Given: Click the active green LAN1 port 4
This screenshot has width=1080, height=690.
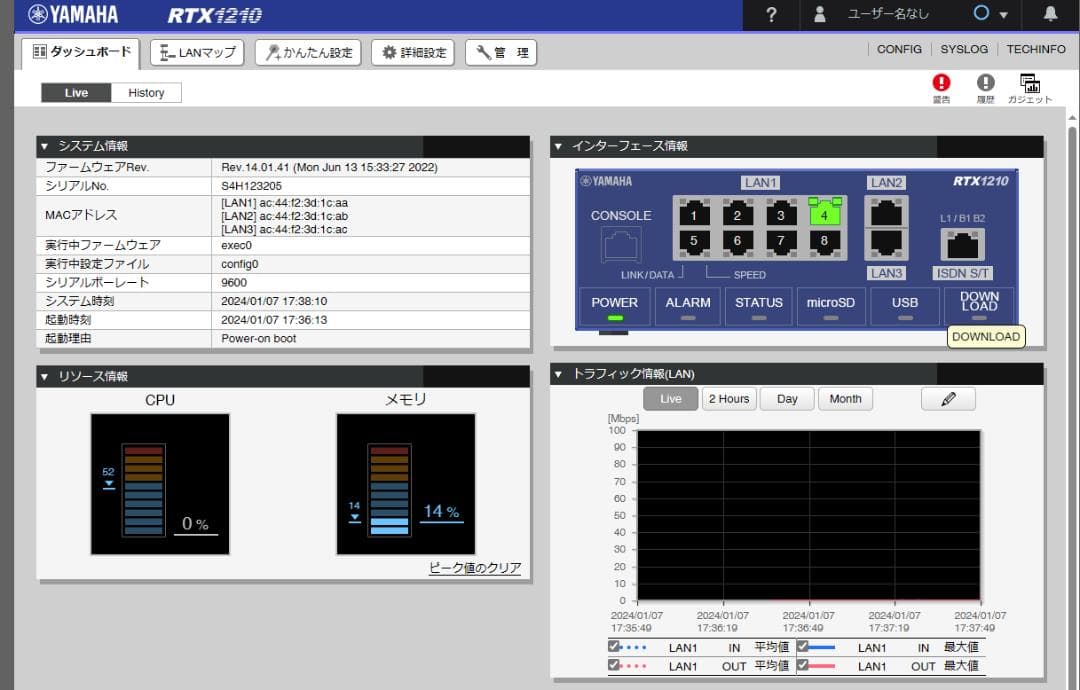Looking at the screenshot, I should click(824, 213).
